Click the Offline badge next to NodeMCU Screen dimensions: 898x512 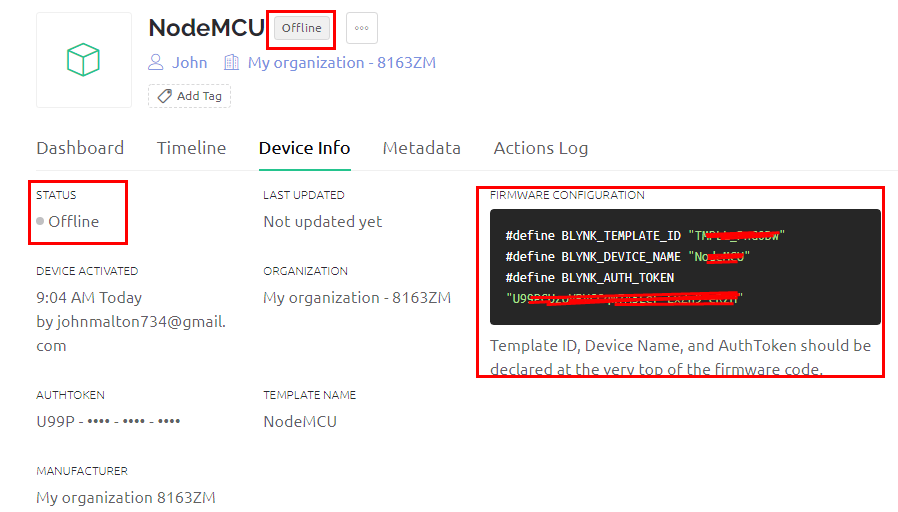pyautogui.click(x=302, y=28)
